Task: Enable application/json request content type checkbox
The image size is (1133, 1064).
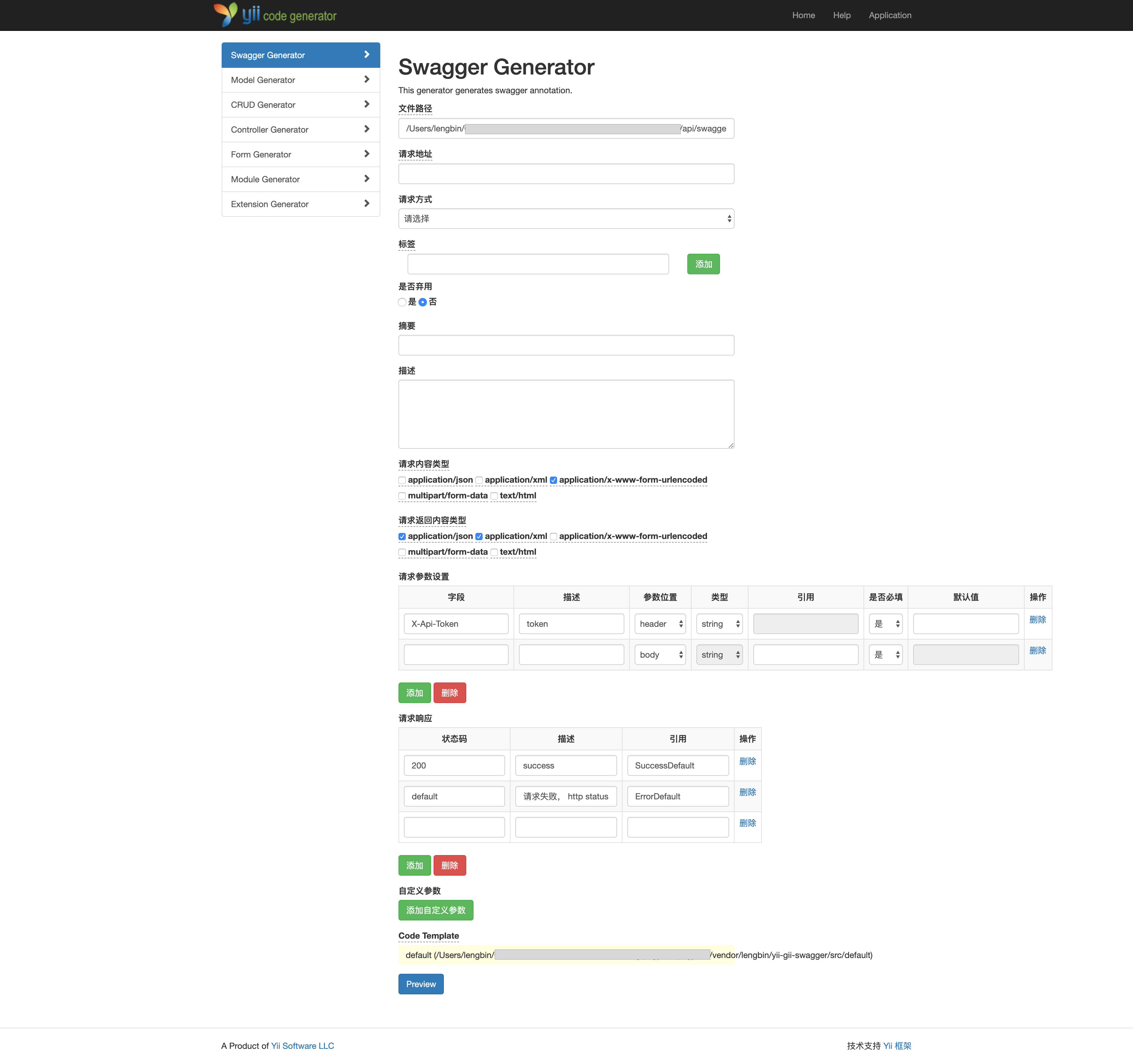Action: point(402,481)
